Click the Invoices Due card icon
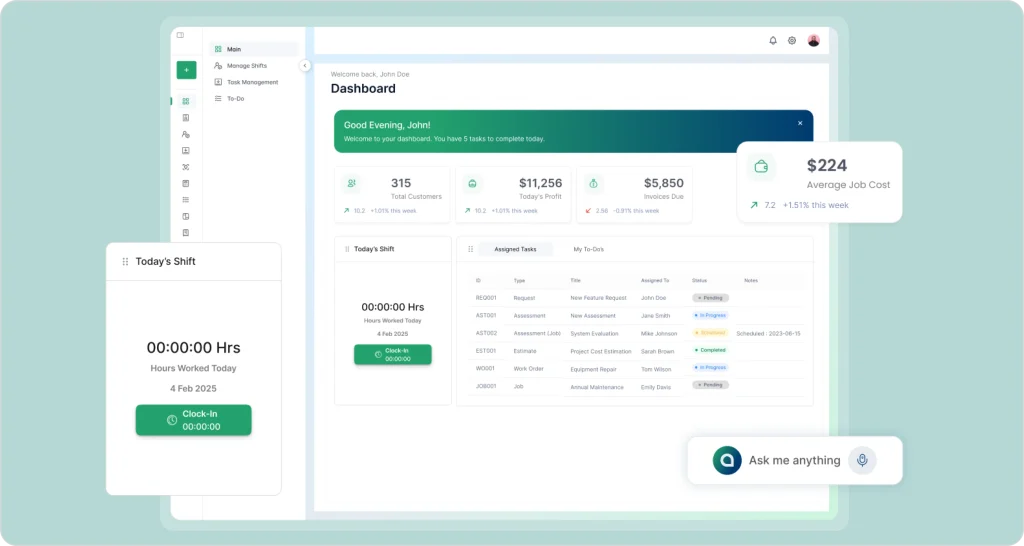The height and width of the screenshot is (546, 1024). pyautogui.click(x=594, y=184)
